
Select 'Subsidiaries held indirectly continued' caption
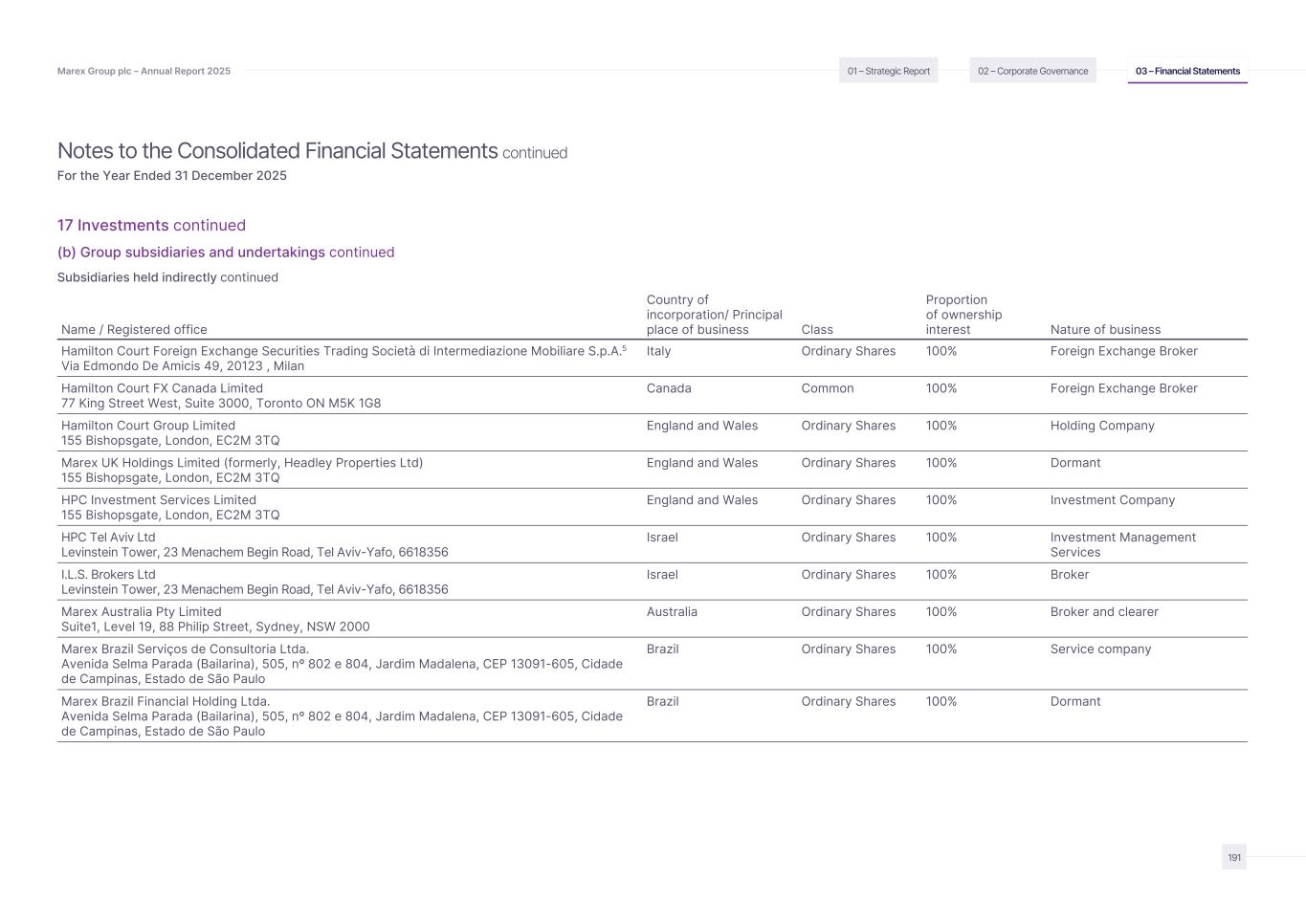(x=167, y=277)
